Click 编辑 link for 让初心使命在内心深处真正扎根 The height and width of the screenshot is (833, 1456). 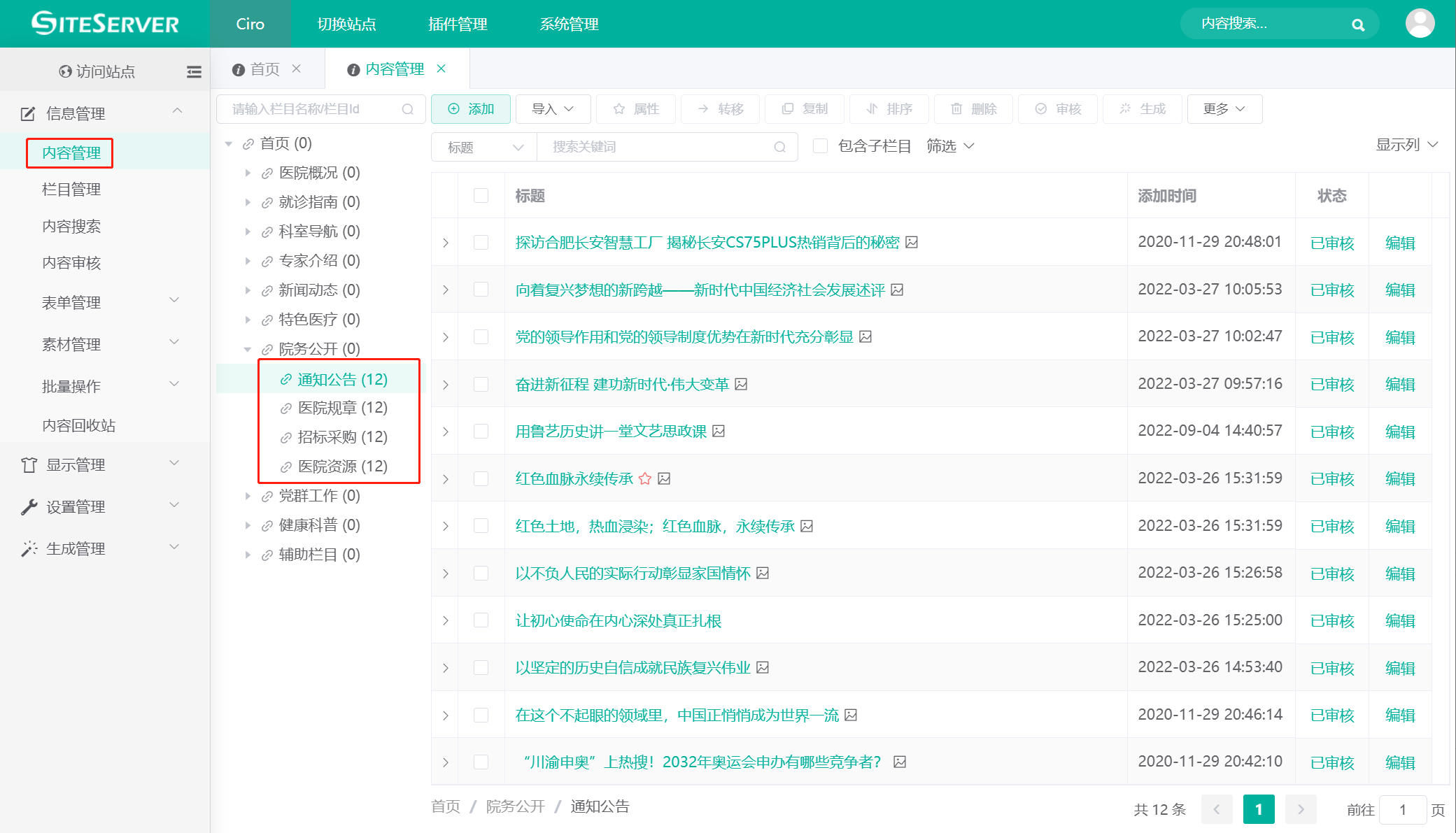1400,620
